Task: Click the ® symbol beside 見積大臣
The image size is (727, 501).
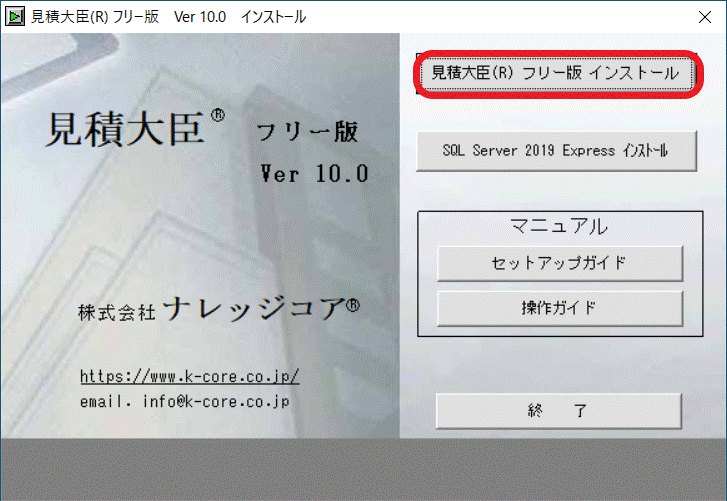Action: (x=218, y=117)
